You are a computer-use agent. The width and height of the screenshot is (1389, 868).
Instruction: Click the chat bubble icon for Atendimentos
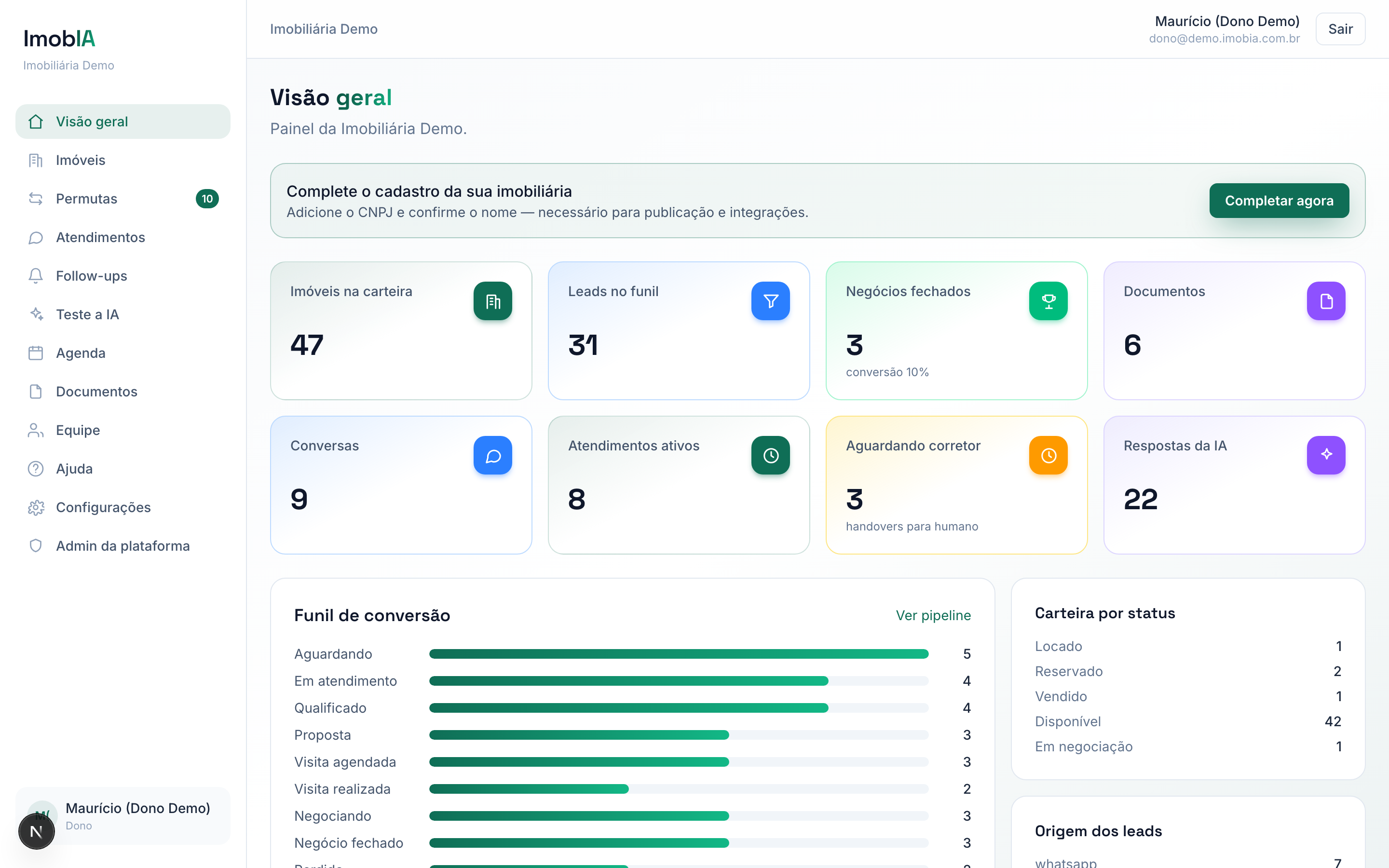coord(36,237)
